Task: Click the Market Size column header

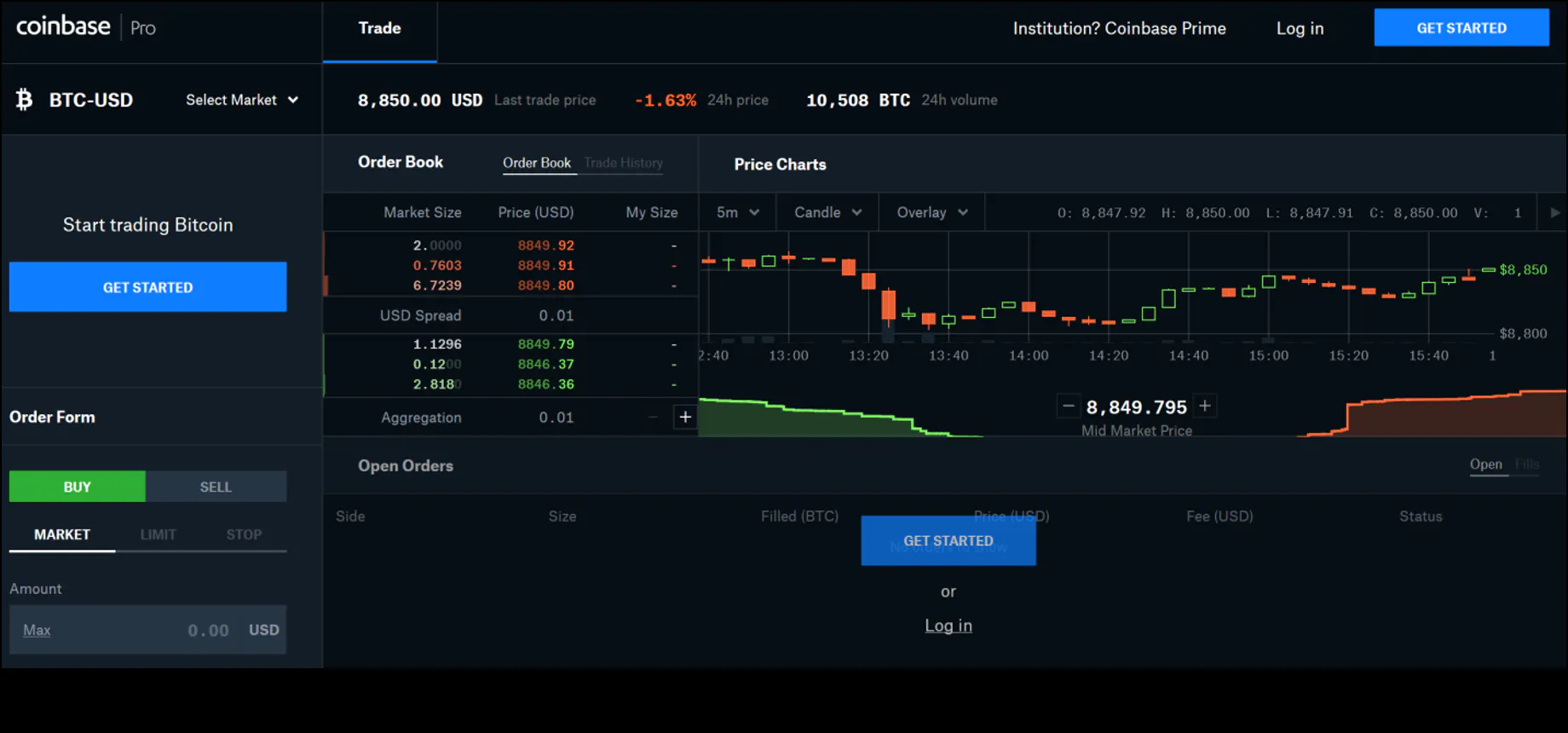Action: [x=422, y=212]
